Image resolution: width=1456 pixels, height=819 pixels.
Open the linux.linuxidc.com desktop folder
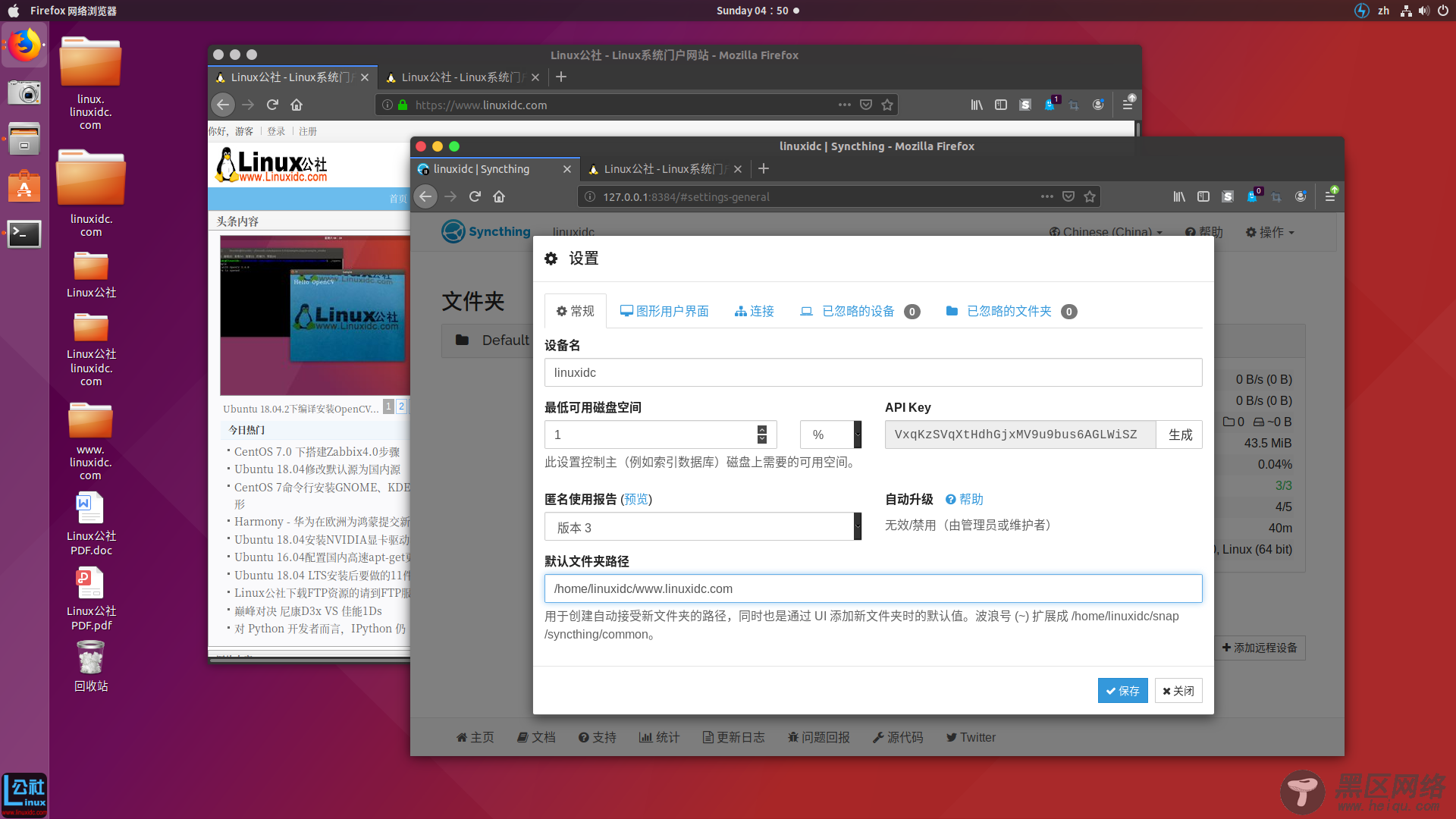click(90, 83)
